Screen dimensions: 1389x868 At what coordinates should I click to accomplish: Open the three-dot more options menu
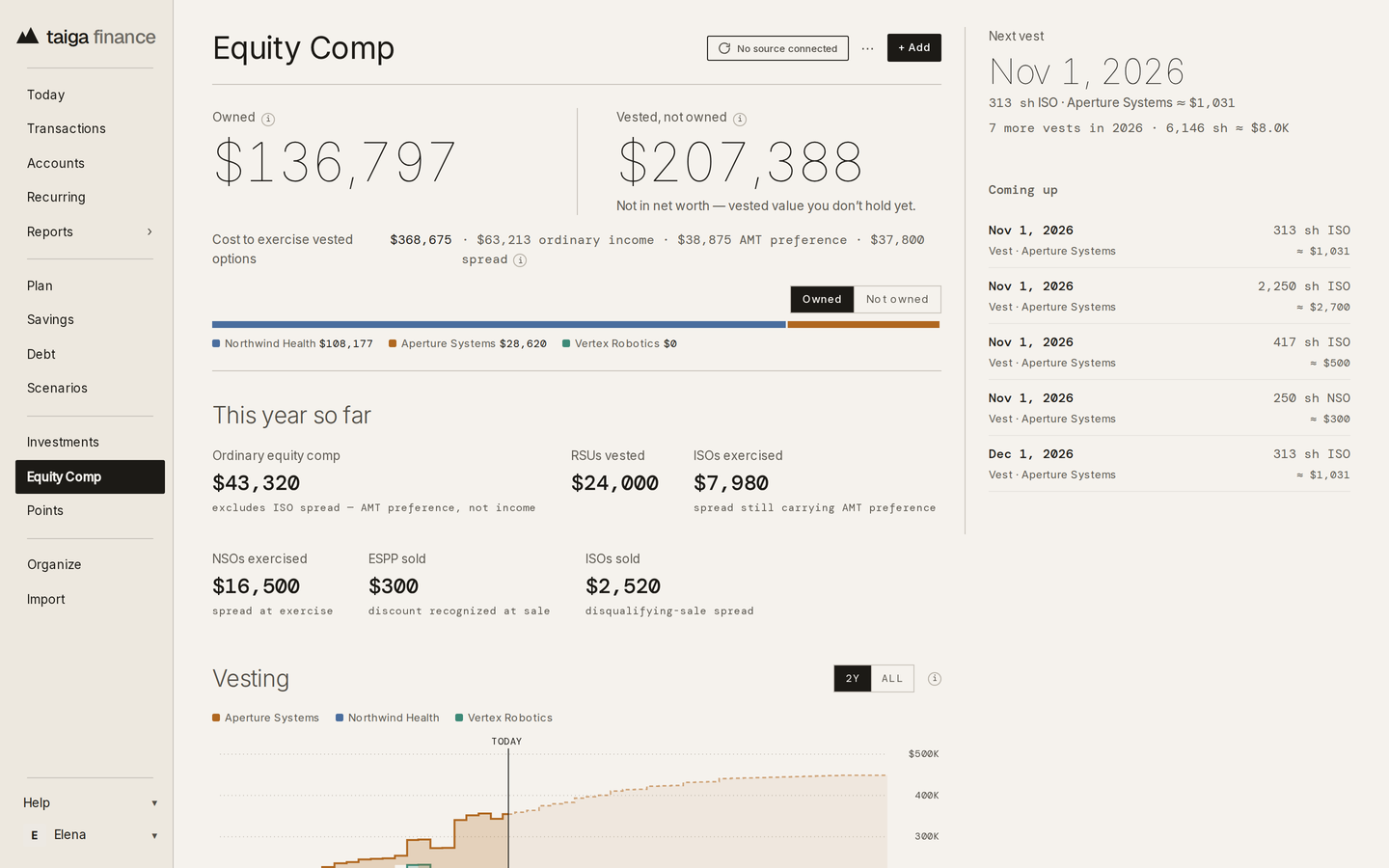[868, 48]
